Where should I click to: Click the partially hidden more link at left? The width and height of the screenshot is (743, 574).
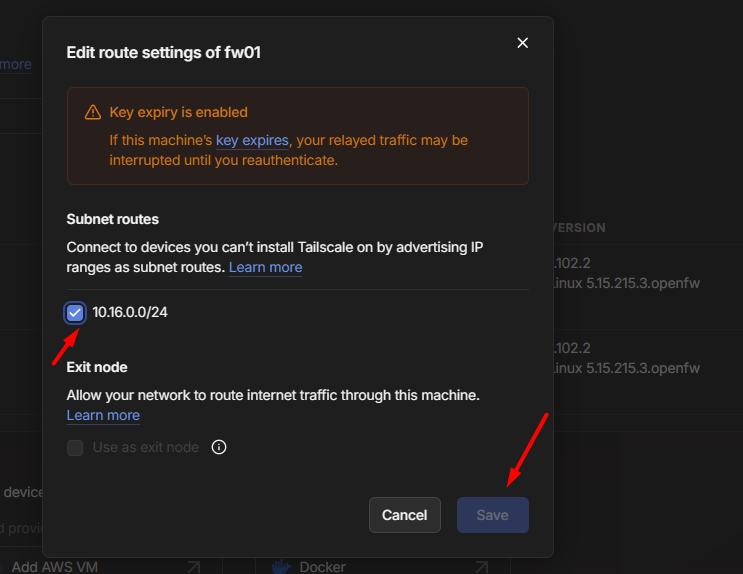[x=16, y=64]
